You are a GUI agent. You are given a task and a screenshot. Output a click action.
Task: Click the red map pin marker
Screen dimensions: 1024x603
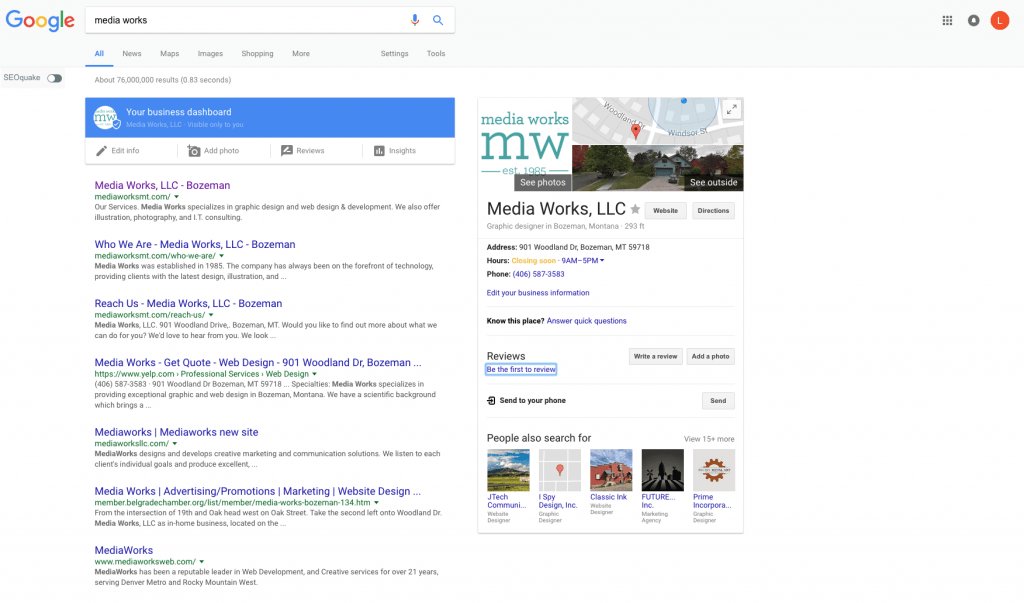tap(635, 131)
